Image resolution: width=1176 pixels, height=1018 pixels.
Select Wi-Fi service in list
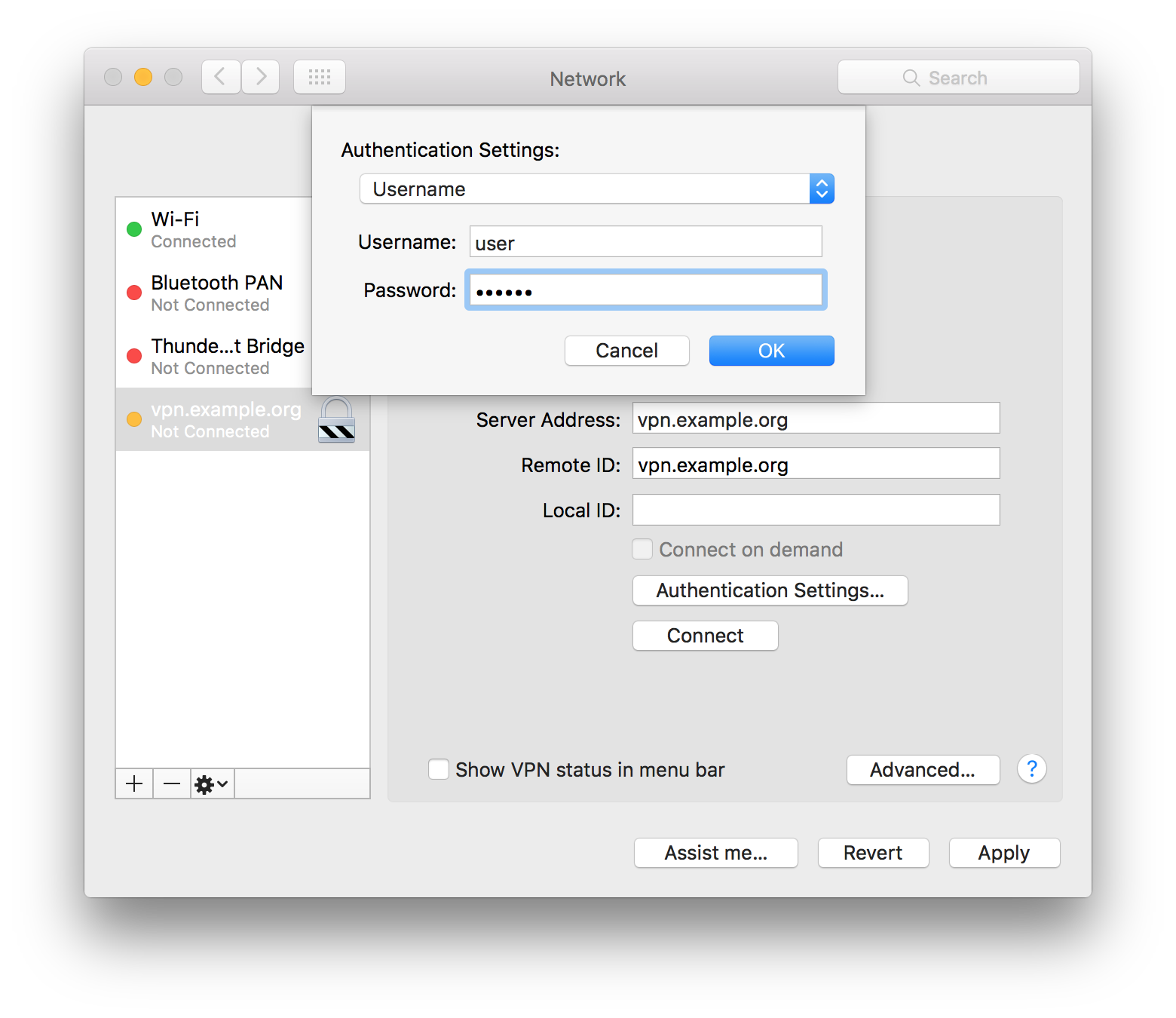(214, 229)
